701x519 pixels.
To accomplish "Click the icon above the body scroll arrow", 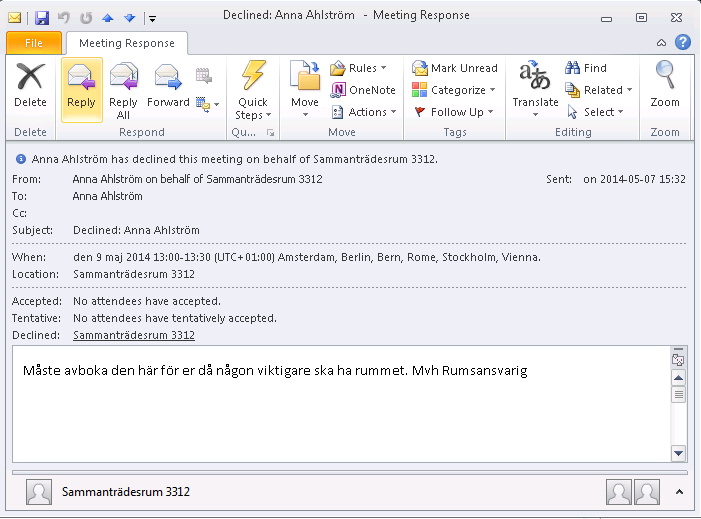I will pyautogui.click(x=678, y=359).
